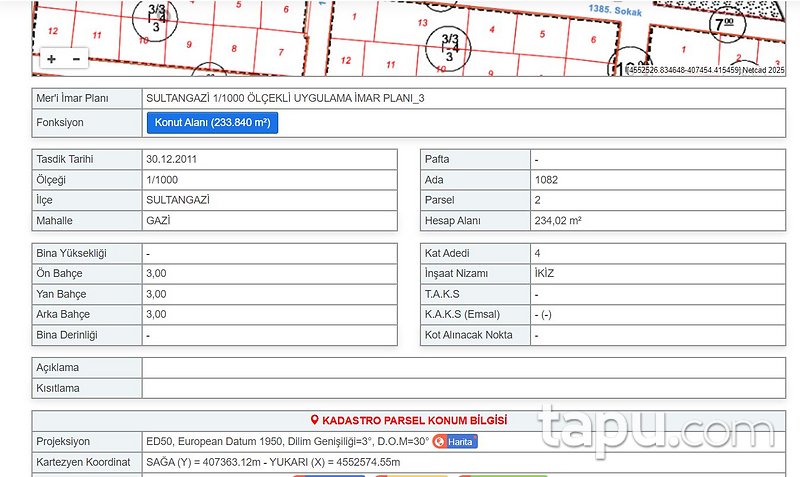Select Tasdik Tarihi value 30.12.2011
Viewport: 800px width, 477px height.
pyautogui.click(x=171, y=159)
